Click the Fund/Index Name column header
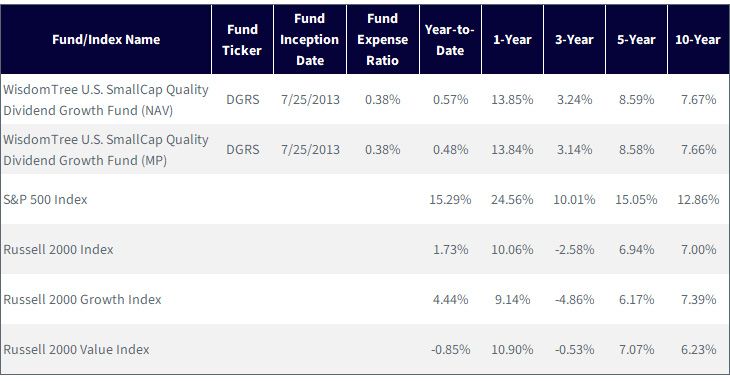 106,40
